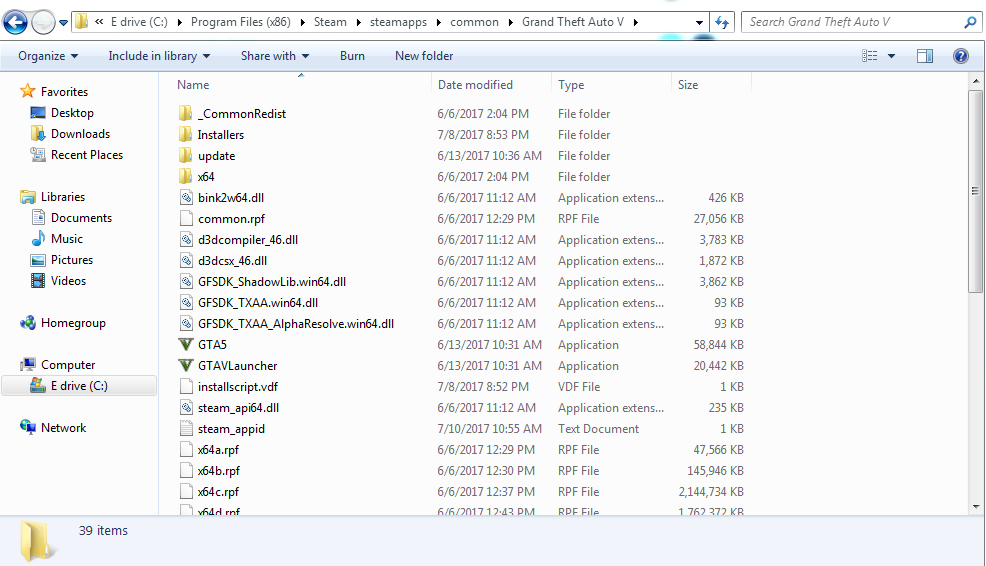Select E drive (C:) in navigation pane
This screenshot has width=986, height=566.
pyautogui.click(x=79, y=386)
